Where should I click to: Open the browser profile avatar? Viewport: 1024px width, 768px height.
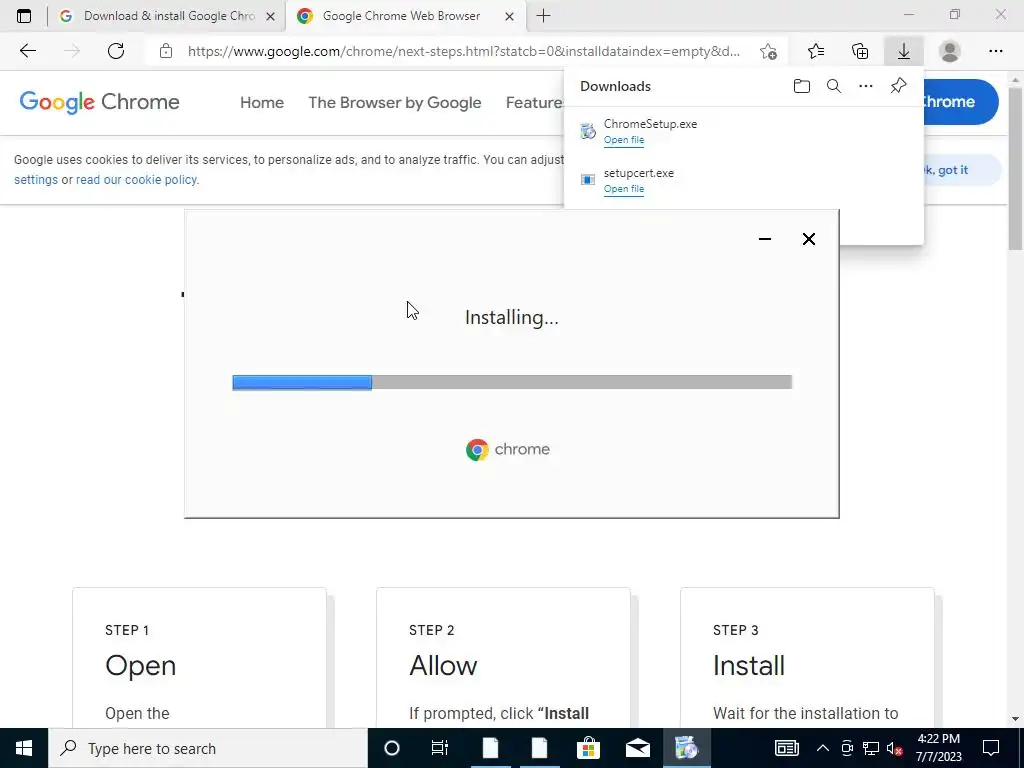pos(950,51)
